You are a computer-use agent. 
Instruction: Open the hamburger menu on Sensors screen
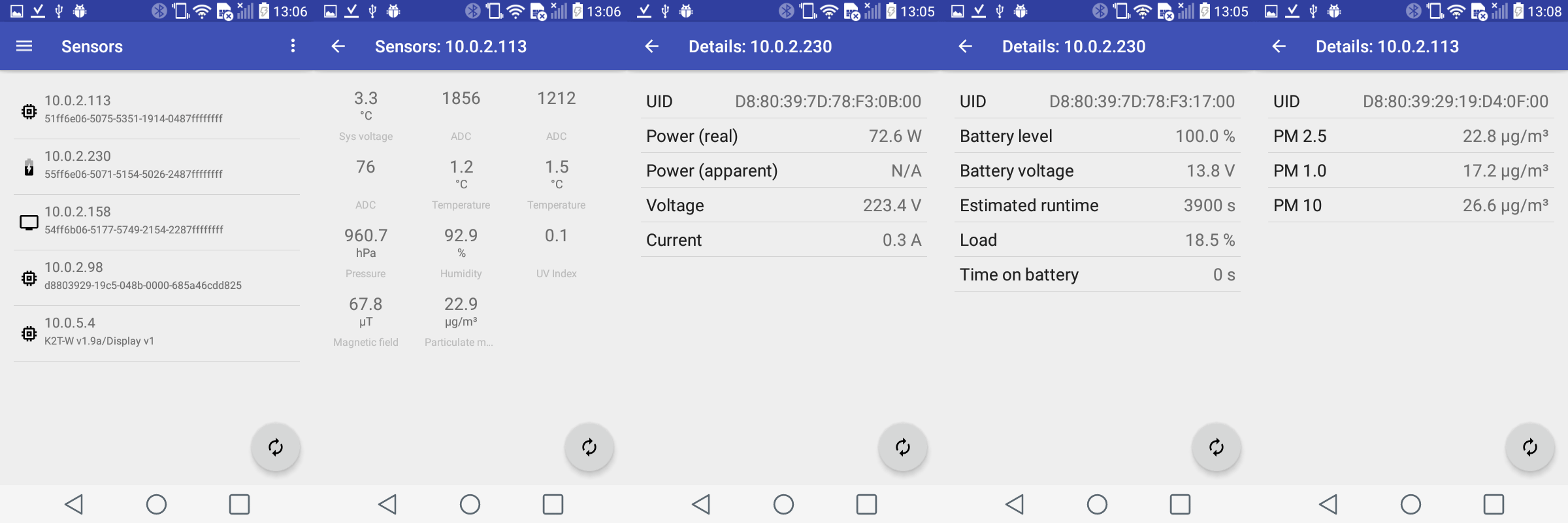(x=24, y=46)
